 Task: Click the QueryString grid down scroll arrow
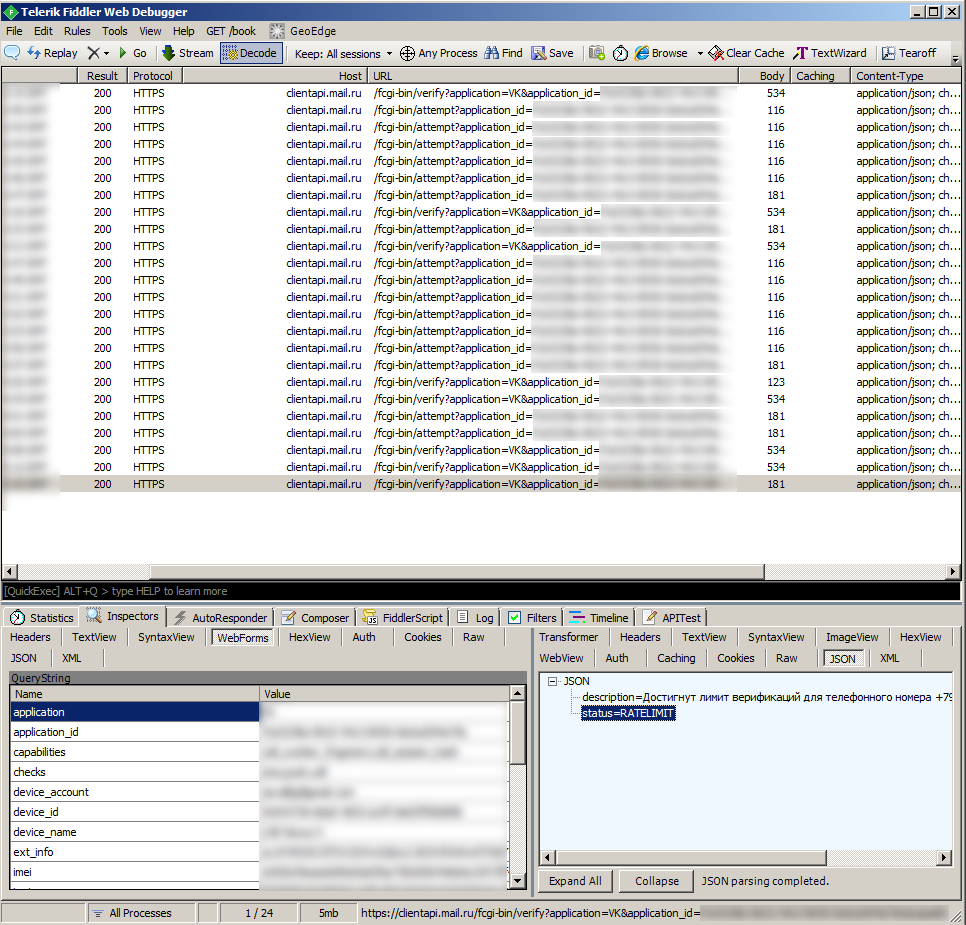click(518, 881)
